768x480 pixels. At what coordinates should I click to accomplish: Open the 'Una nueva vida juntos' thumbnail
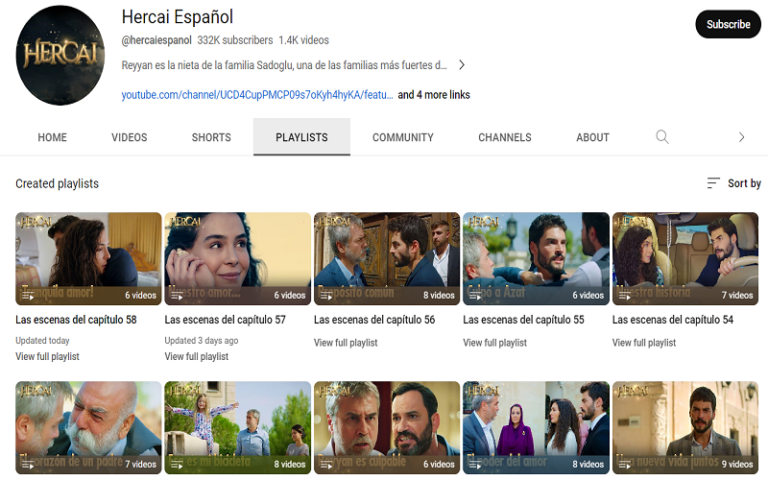tap(685, 428)
